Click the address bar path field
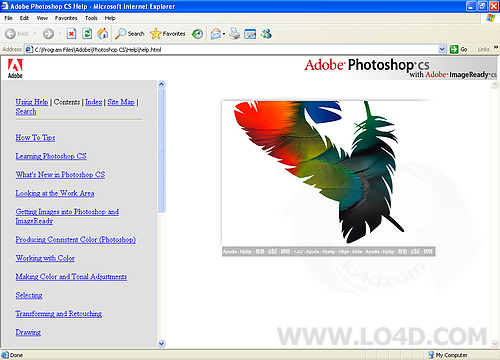 click(x=236, y=49)
